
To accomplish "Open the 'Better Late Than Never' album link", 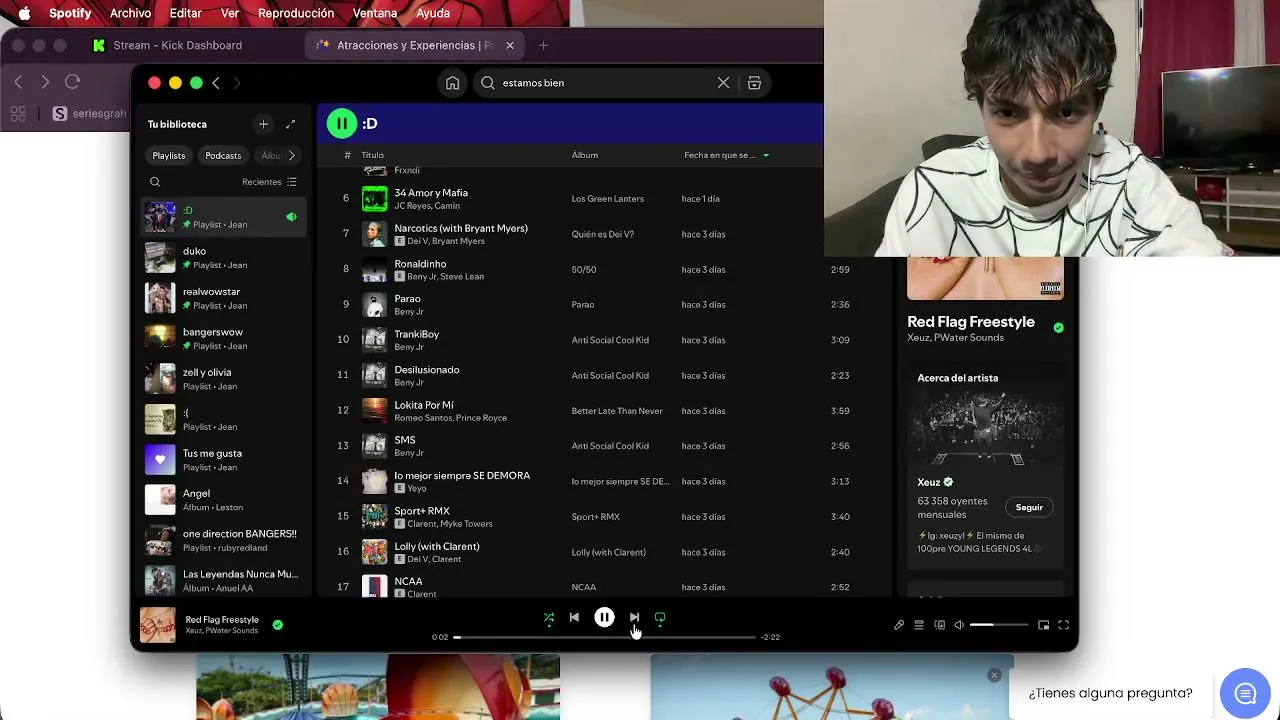I will click(617, 411).
